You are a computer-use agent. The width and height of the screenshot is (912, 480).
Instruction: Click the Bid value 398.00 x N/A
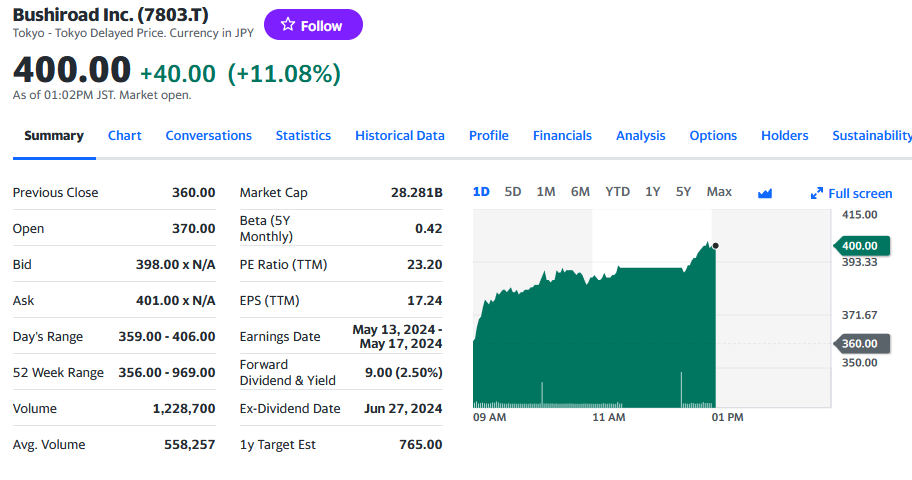pos(176,265)
